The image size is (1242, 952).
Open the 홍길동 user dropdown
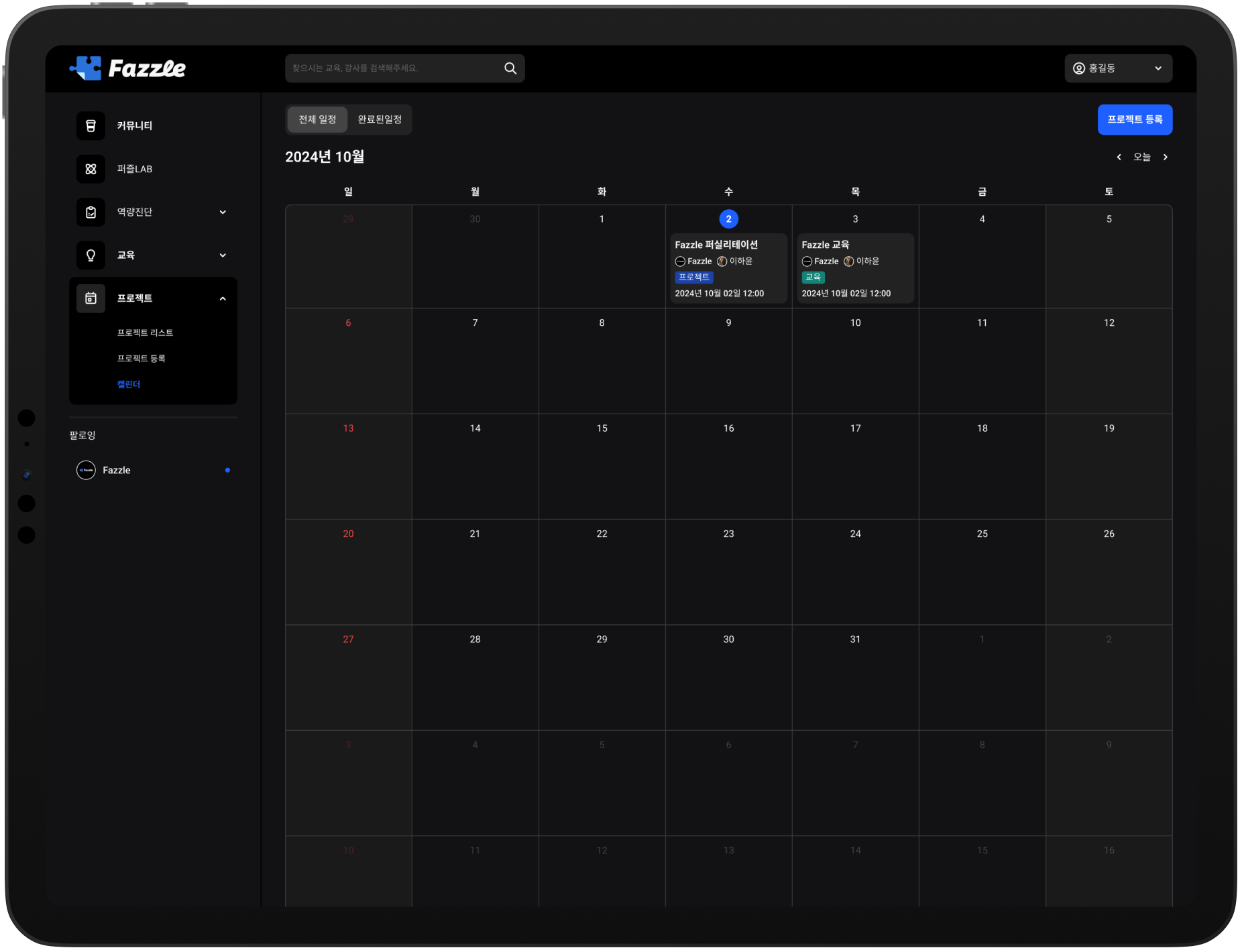pyautogui.click(x=1119, y=68)
